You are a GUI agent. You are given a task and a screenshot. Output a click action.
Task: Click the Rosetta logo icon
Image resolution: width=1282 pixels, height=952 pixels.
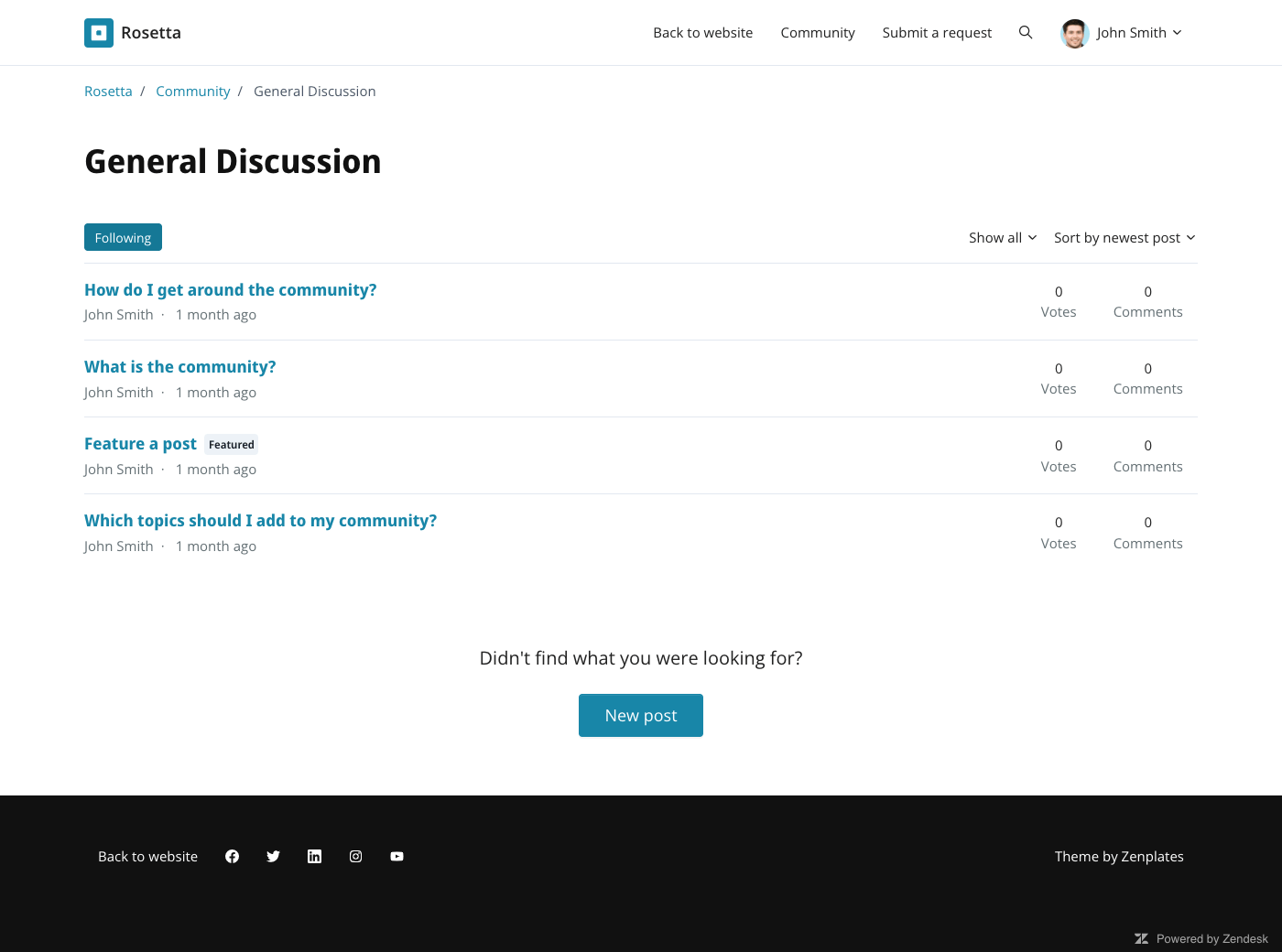99,33
